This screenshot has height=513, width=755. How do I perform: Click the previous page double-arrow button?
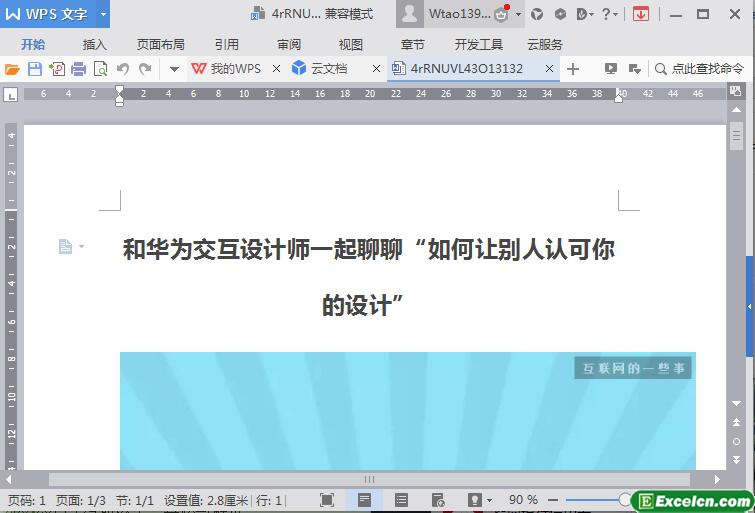[x=736, y=422]
